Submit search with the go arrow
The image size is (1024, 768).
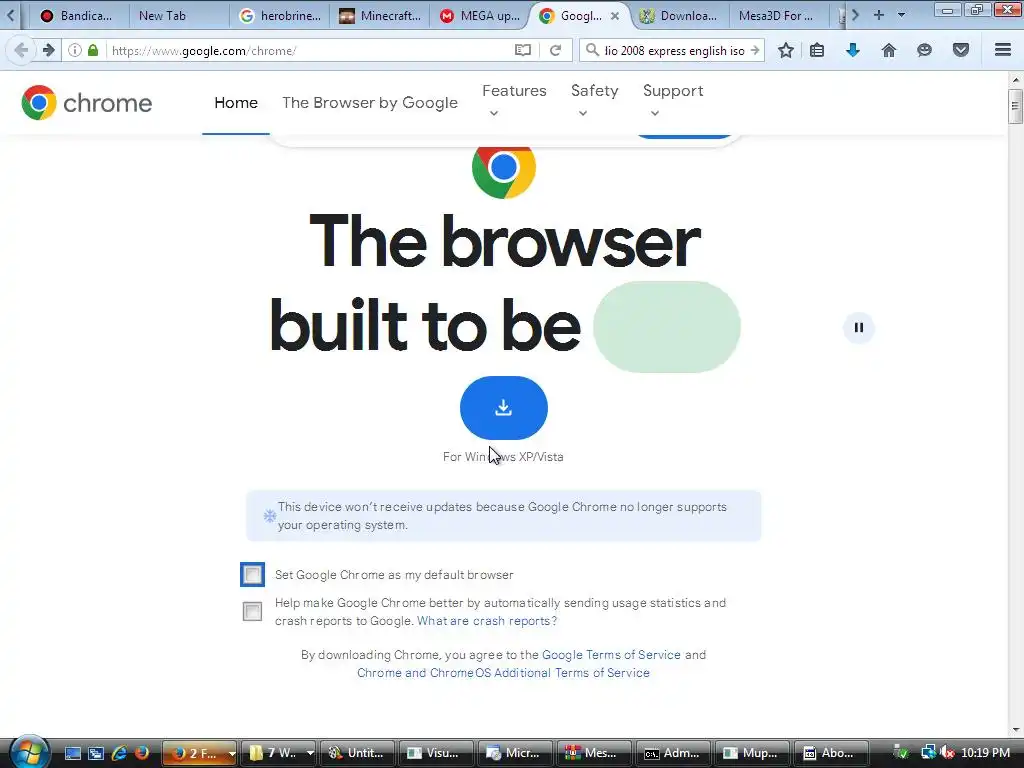pos(755,50)
